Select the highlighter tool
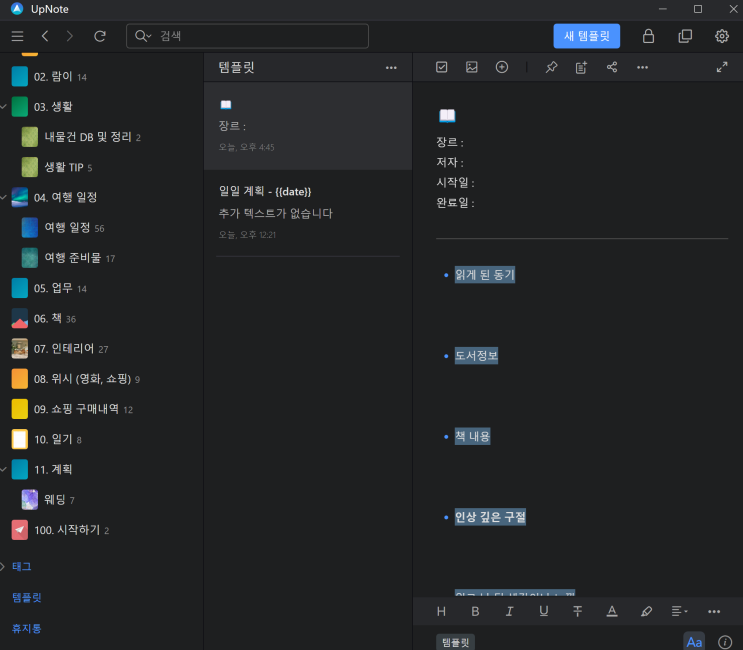This screenshot has width=743, height=650. (646, 611)
